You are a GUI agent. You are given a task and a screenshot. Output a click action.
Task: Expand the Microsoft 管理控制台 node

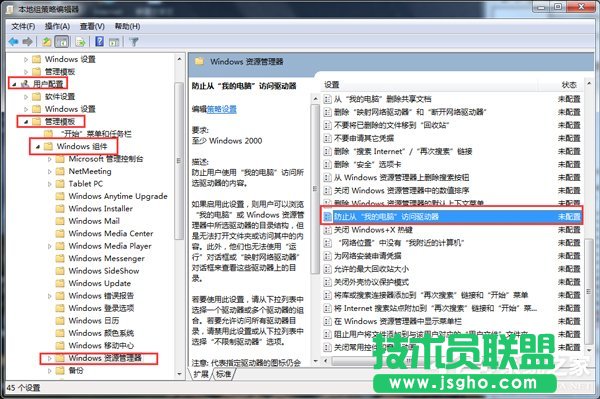[x=50, y=159]
